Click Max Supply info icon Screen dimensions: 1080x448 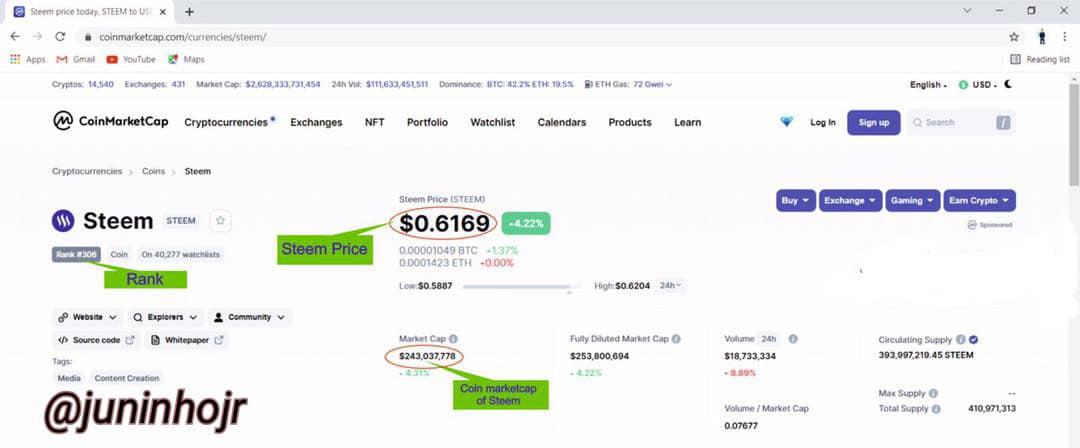(x=933, y=393)
